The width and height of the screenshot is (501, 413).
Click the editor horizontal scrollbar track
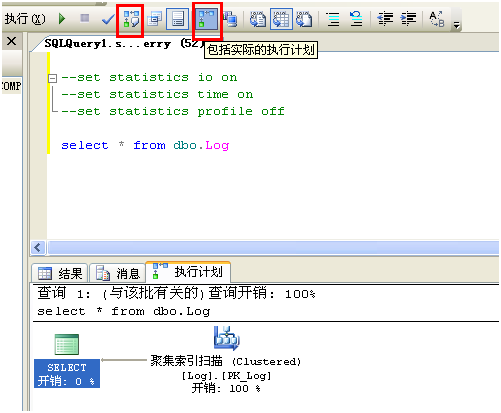point(273,248)
